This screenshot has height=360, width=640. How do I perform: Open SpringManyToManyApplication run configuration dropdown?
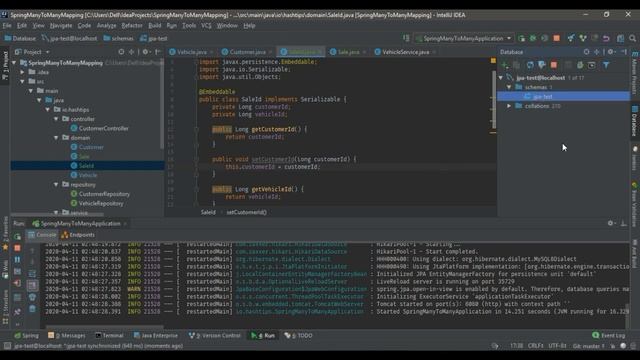(464, 38)
